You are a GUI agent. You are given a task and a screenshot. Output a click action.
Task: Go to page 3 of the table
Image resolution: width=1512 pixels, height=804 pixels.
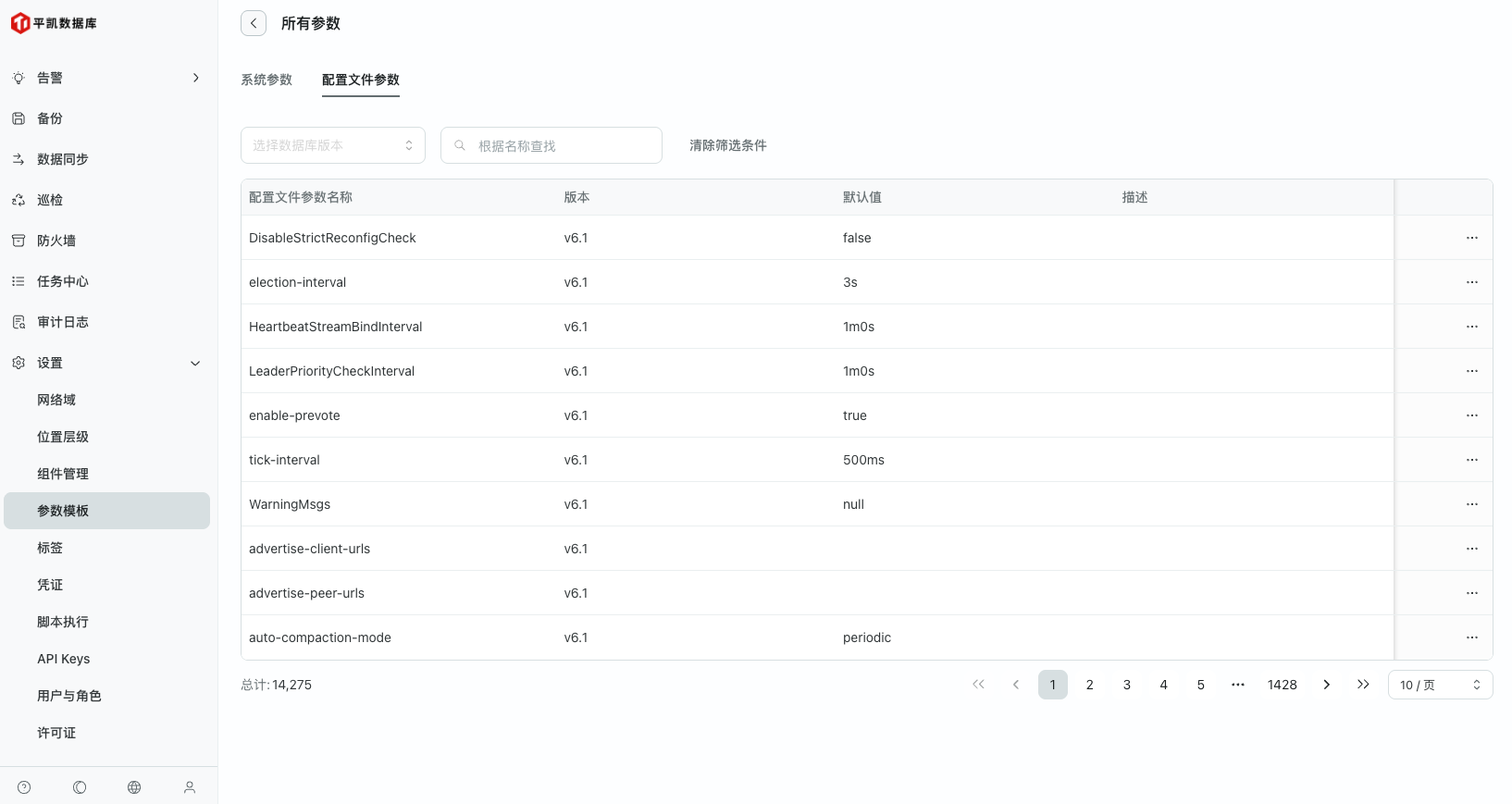click(x=1126, y=685)
